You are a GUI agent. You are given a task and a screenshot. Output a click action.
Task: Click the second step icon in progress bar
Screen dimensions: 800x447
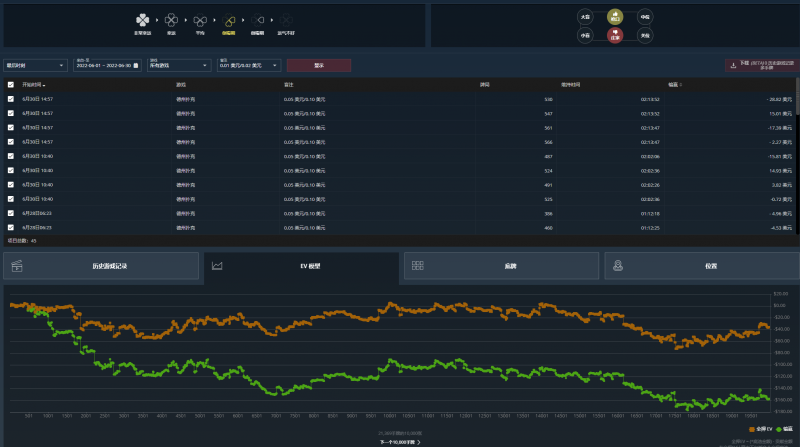click(x=171, y=19)
